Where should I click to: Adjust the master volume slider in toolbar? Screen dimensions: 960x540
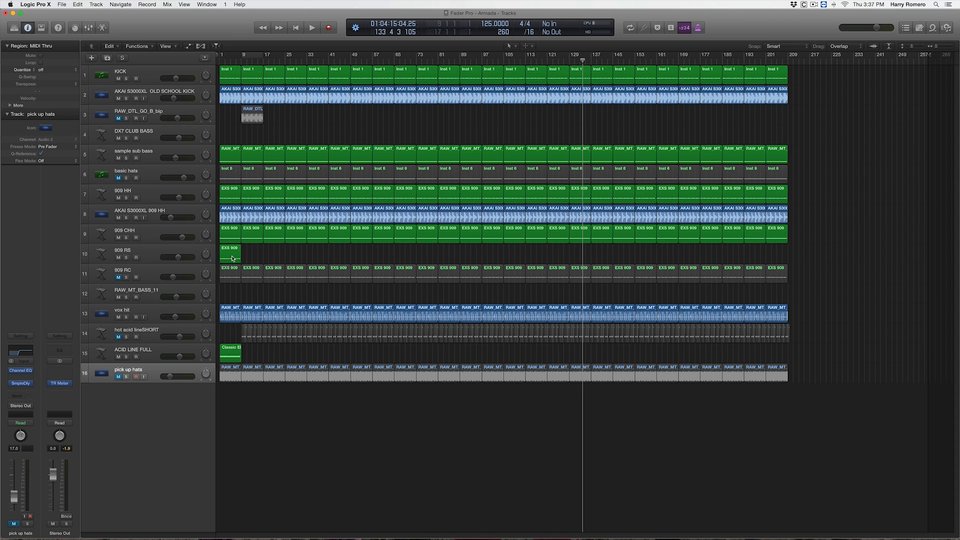pyautogui.click(x=866, y=28)
